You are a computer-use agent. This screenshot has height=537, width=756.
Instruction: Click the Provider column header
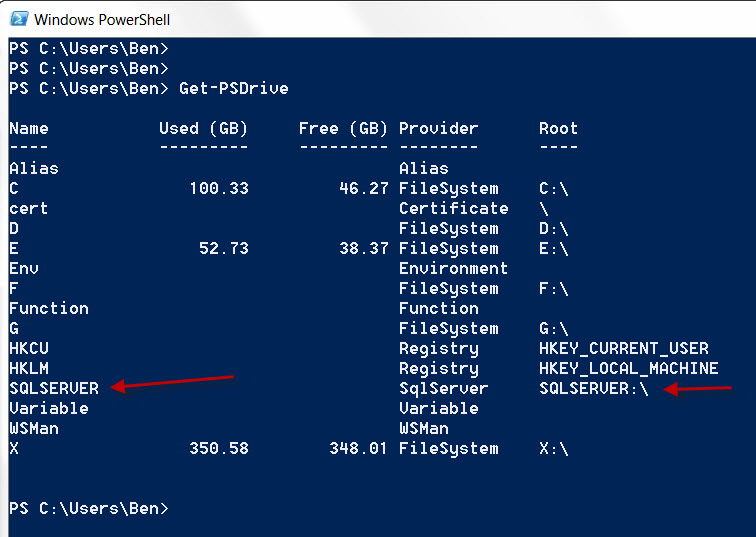[438, 128]
